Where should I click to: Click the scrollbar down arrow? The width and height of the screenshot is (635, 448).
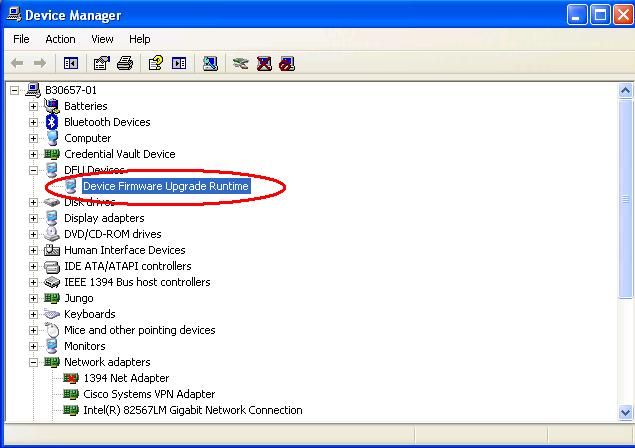click(625, 412)
